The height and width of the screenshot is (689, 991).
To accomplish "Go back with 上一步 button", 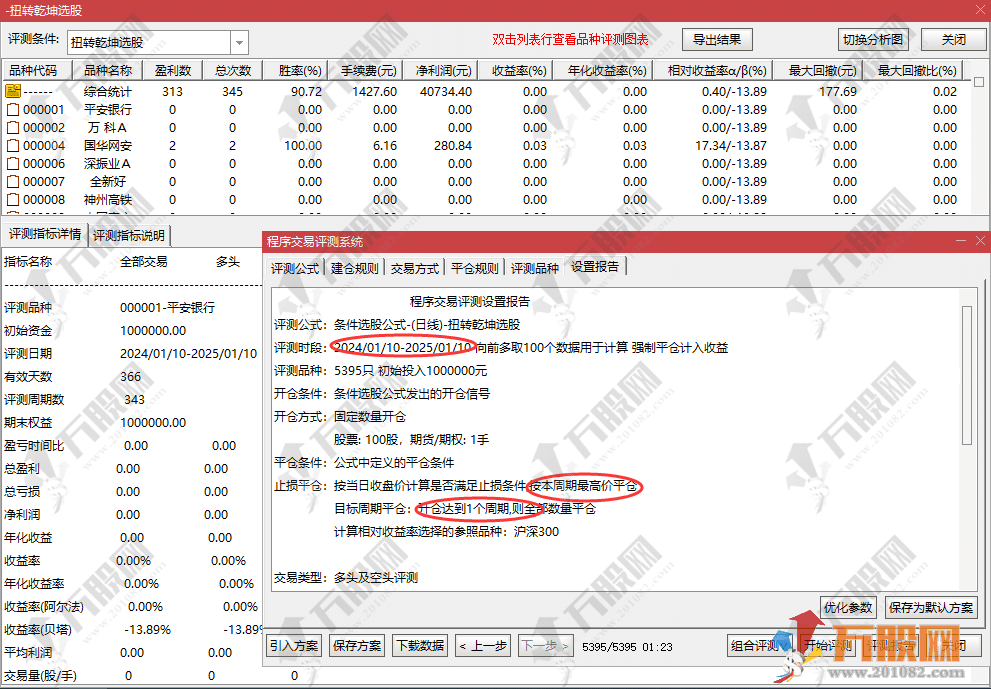I will [x=483, y=645].
